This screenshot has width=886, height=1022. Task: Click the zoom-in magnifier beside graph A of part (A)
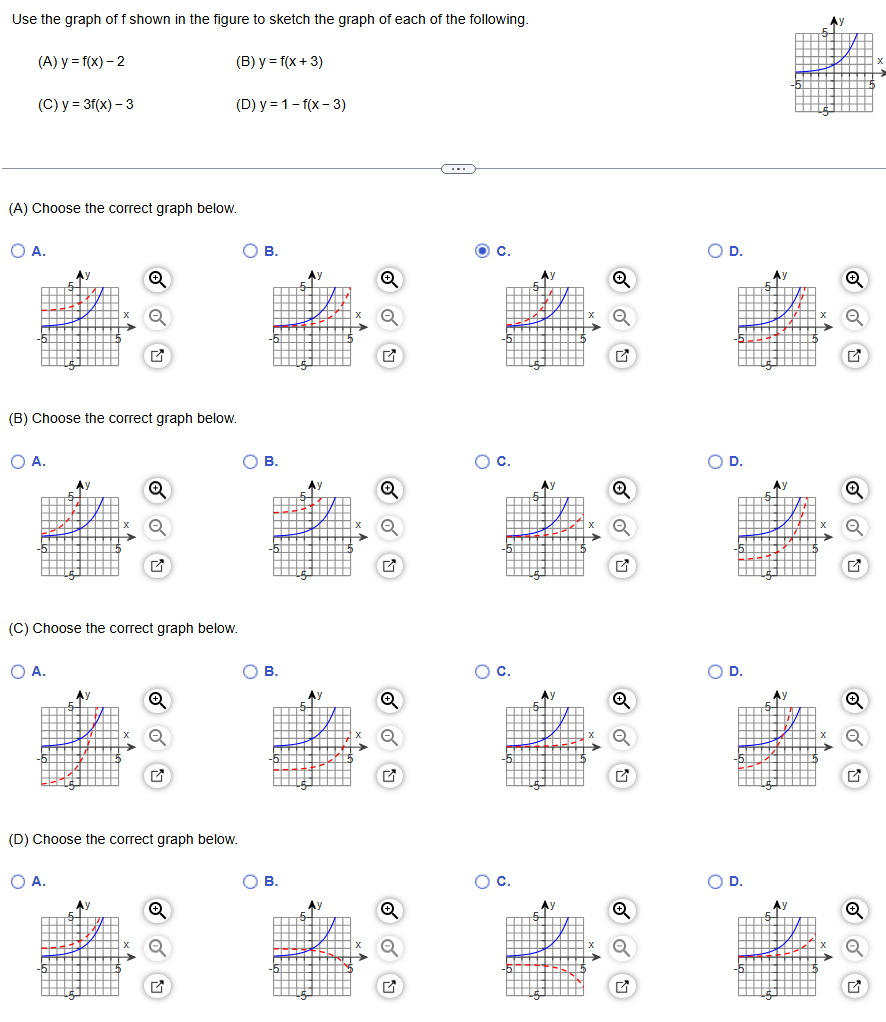coord(157,280)
